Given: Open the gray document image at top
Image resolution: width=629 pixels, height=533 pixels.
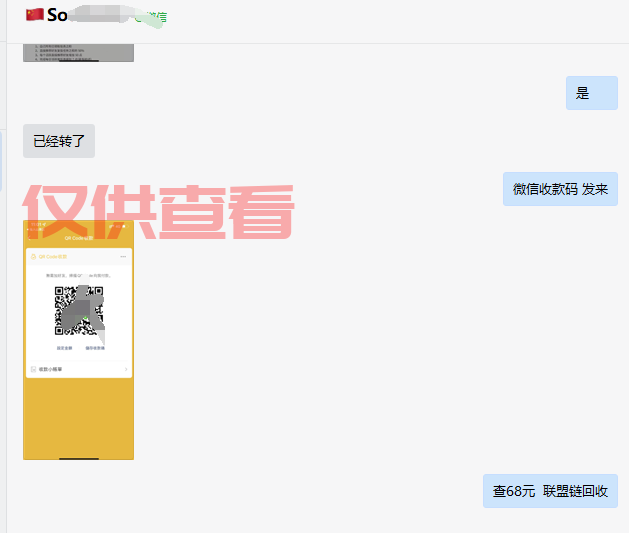Looking at the screenshot, I should coord(78,52).
